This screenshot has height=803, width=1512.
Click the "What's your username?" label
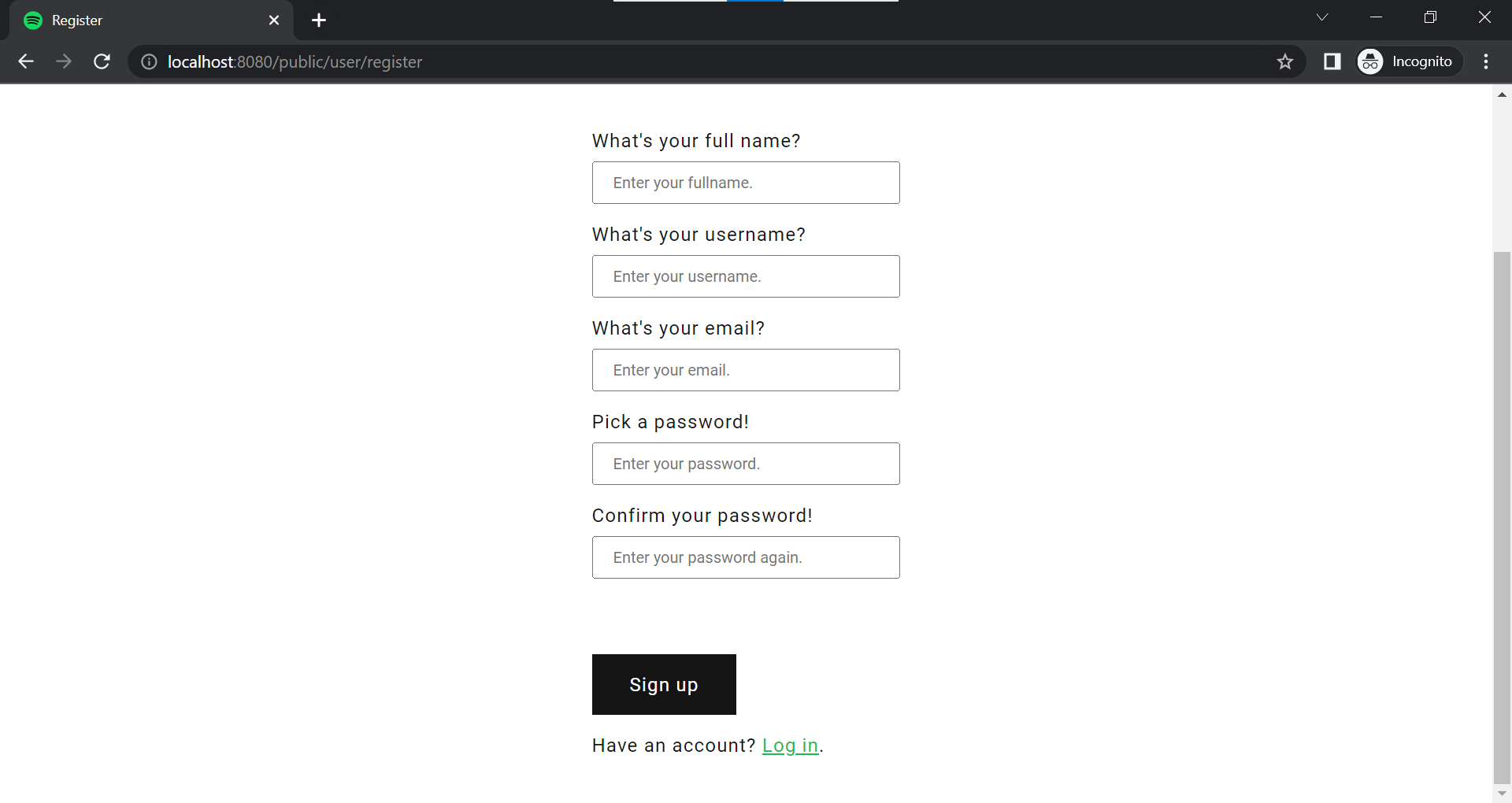click(699, 235)
